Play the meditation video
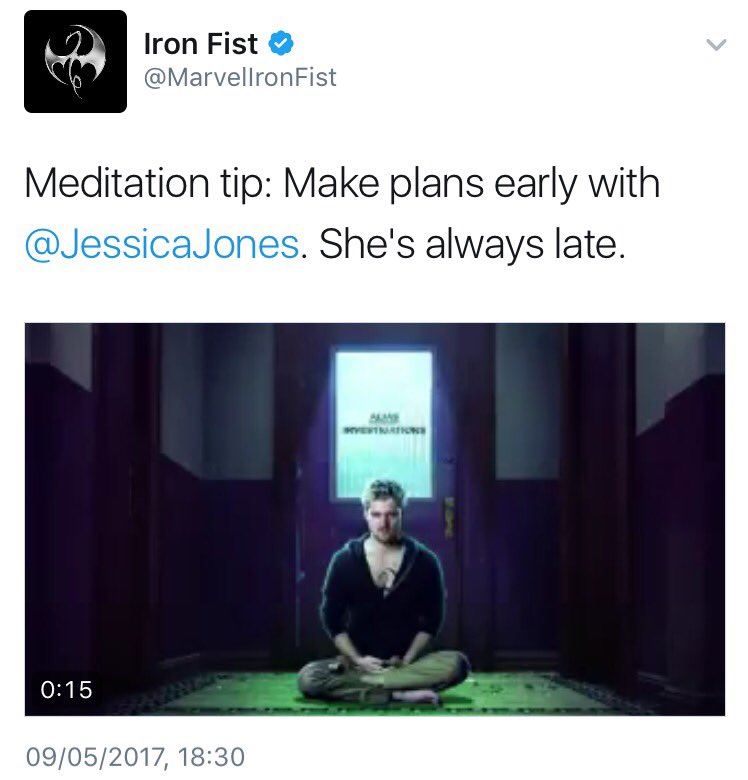 point(374,519)
